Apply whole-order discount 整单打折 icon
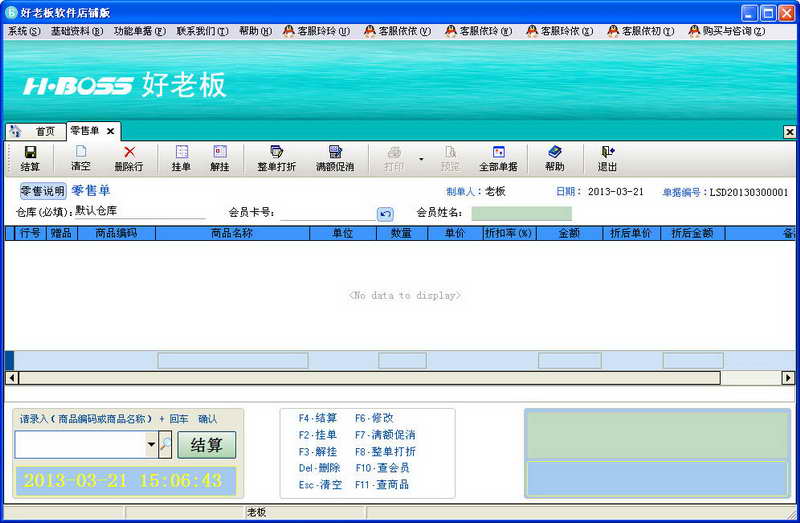The height and width of the screenshot is (523, 800). pos(277,152)
